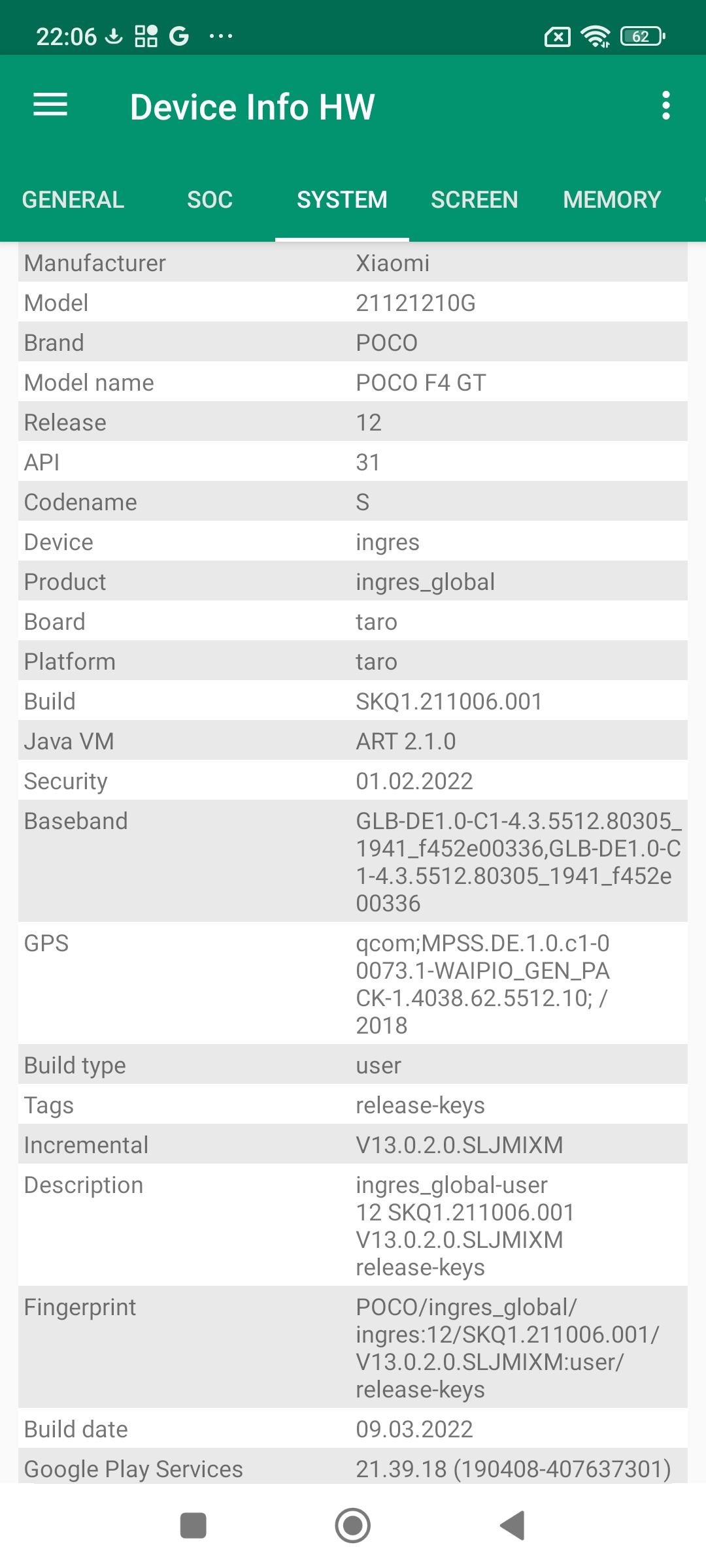Viewport: 706px width, 1568px height.
Task: Open the hamburger navigation menu
Action: coord(50,105)
